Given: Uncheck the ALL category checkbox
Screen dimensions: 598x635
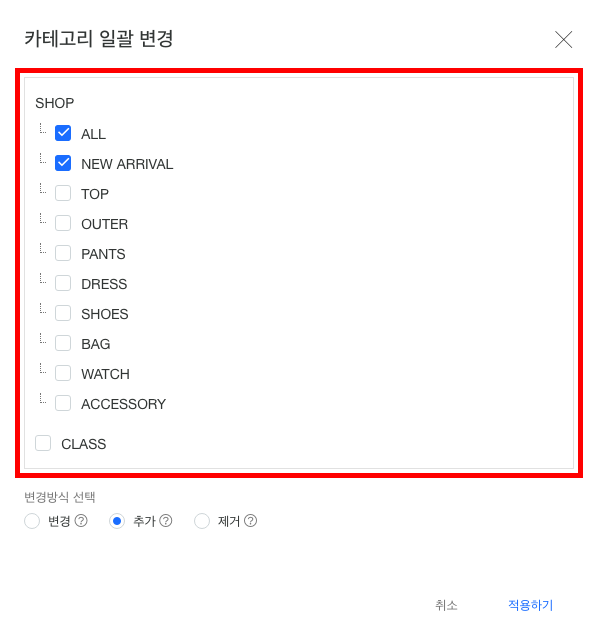Looking at the screenshot, I should click(63, 133).
